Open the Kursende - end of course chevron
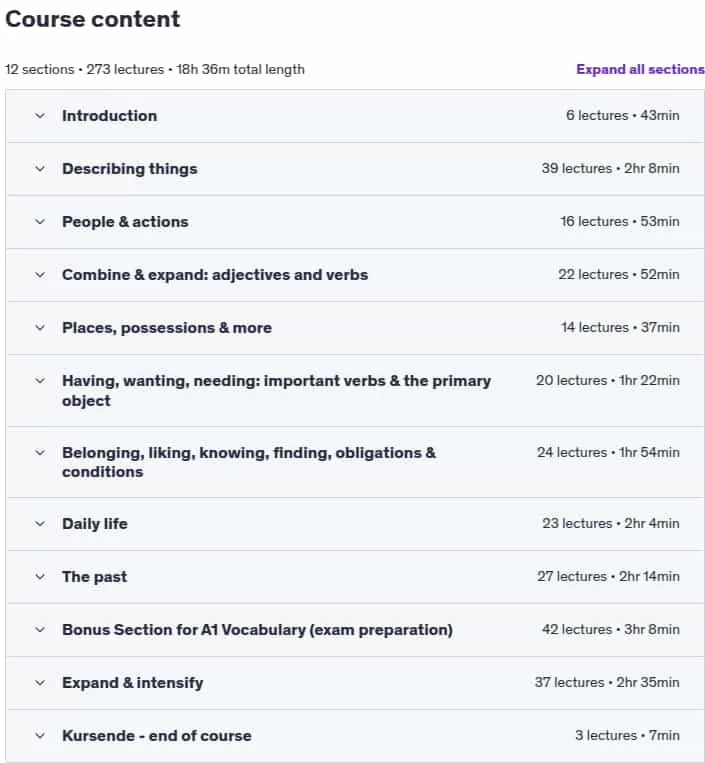Viewport: 705px width, 763px height. pyautogui.click(x=40, y=736)
